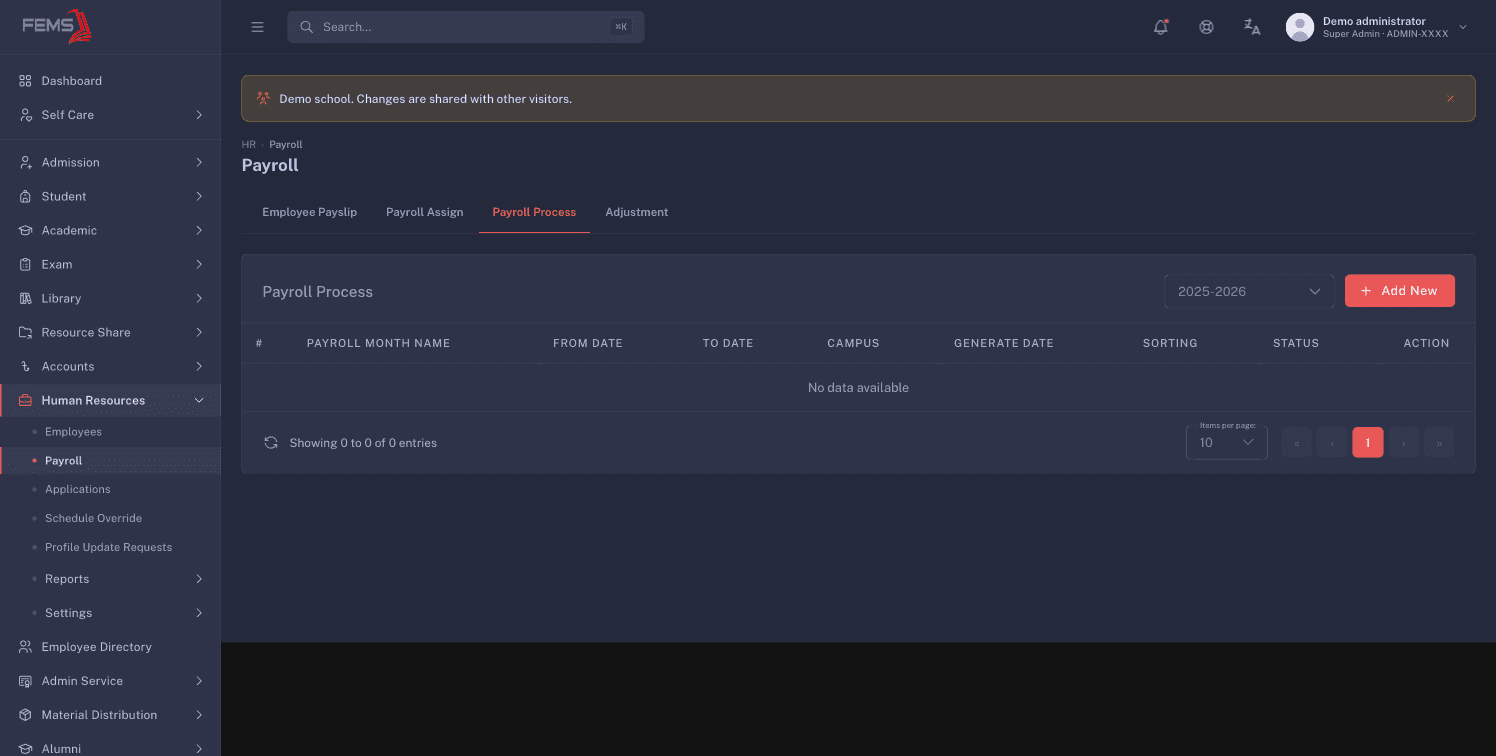Click the Resource Share folder icon
The height and width of the screenshot is (756, 1496).
pos(26,333)
